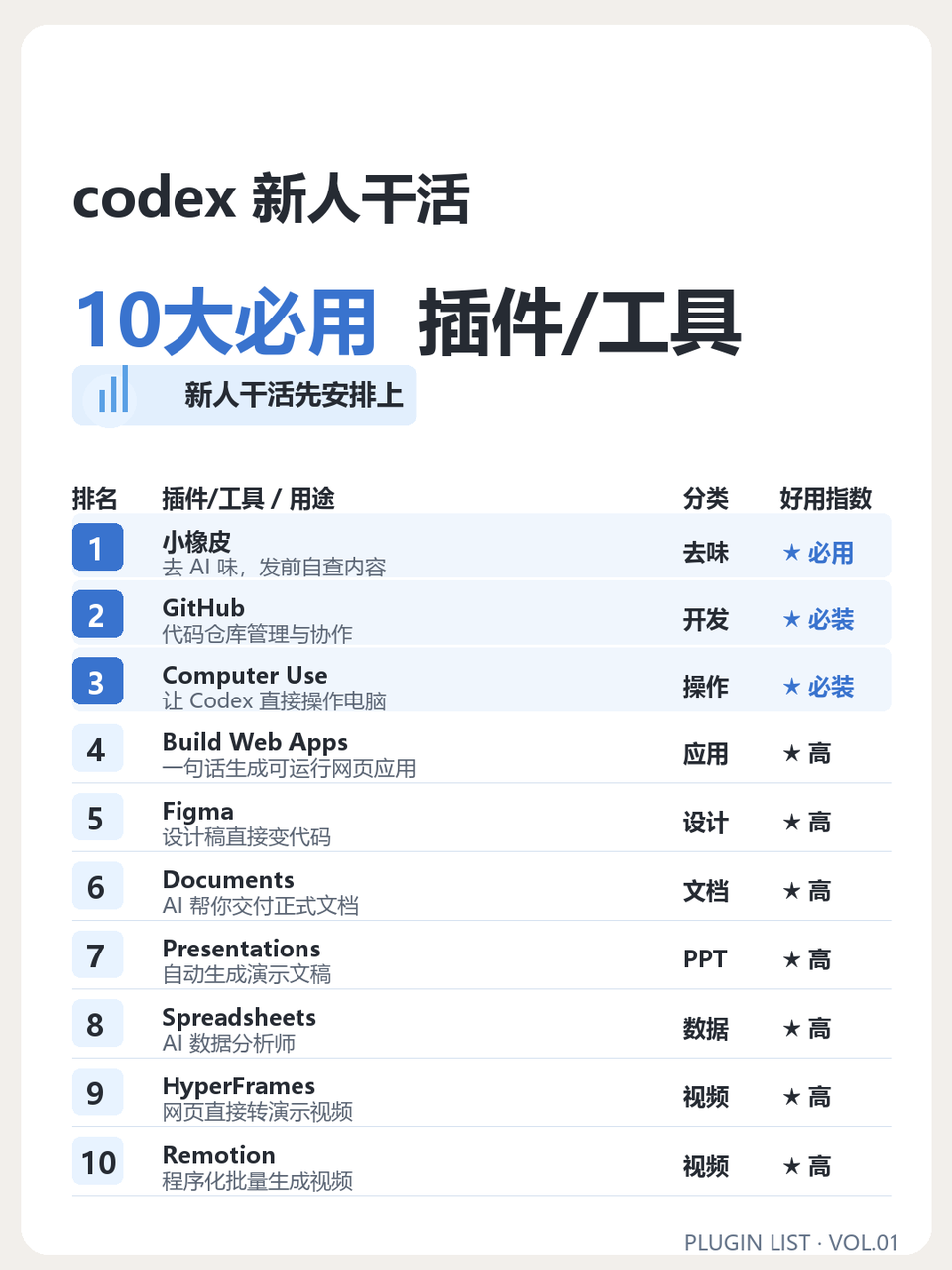Click the '文档' category cell
The image size is (952, 1270).
tap(705, 891)
